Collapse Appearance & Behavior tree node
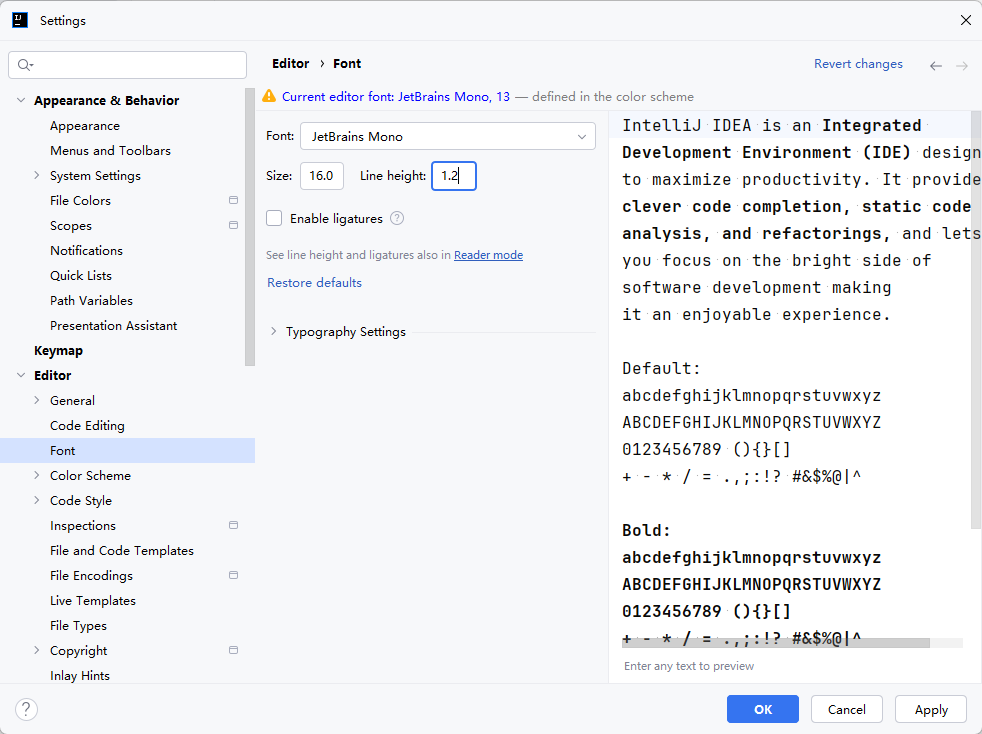 tap(21, 100)
